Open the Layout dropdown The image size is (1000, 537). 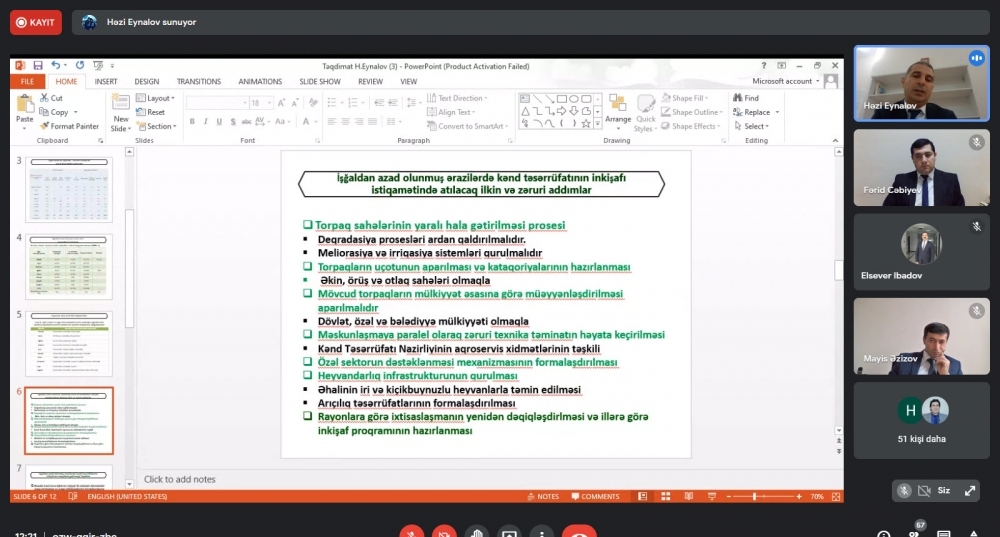point(155,98)
